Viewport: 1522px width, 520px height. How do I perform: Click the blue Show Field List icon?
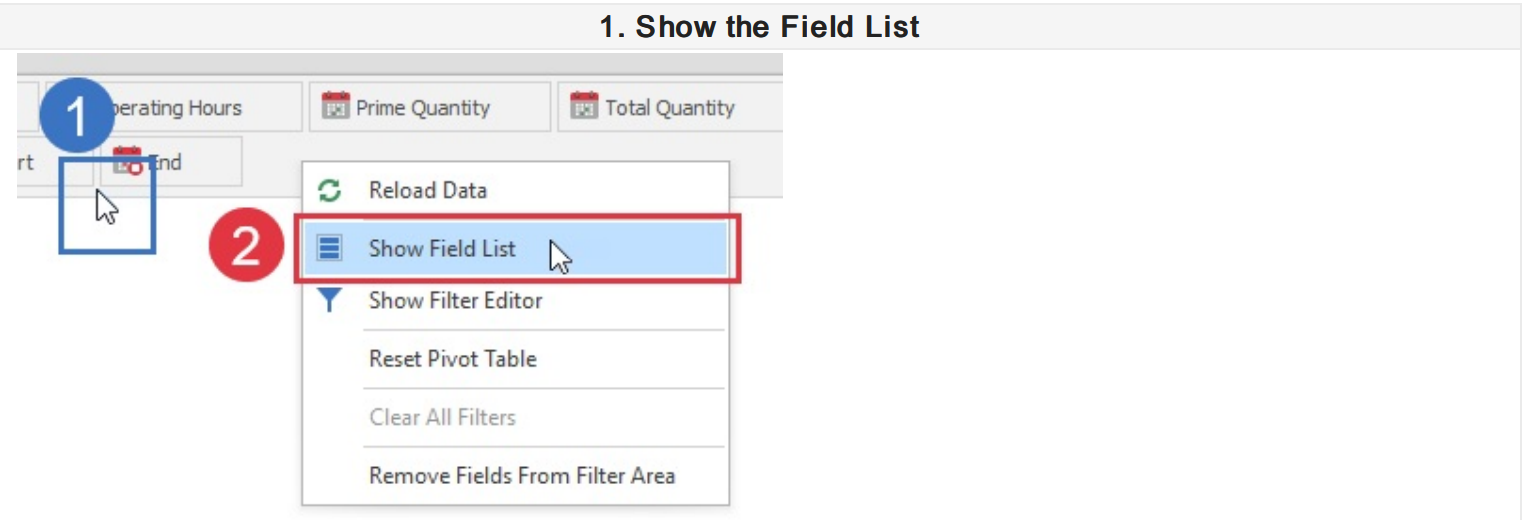coord(329,247)
